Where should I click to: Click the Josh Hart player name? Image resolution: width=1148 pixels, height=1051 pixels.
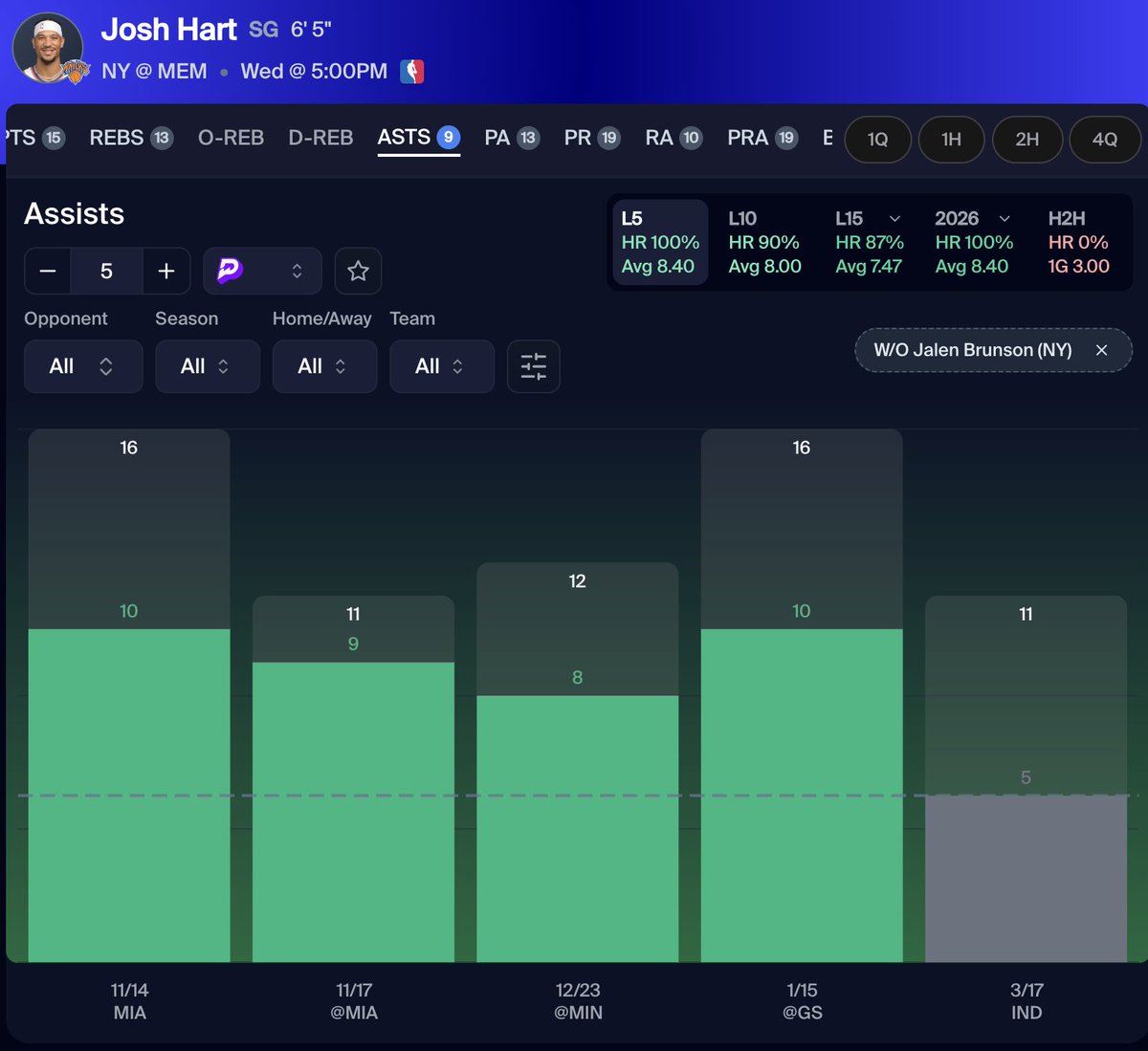tap(168, 30)
